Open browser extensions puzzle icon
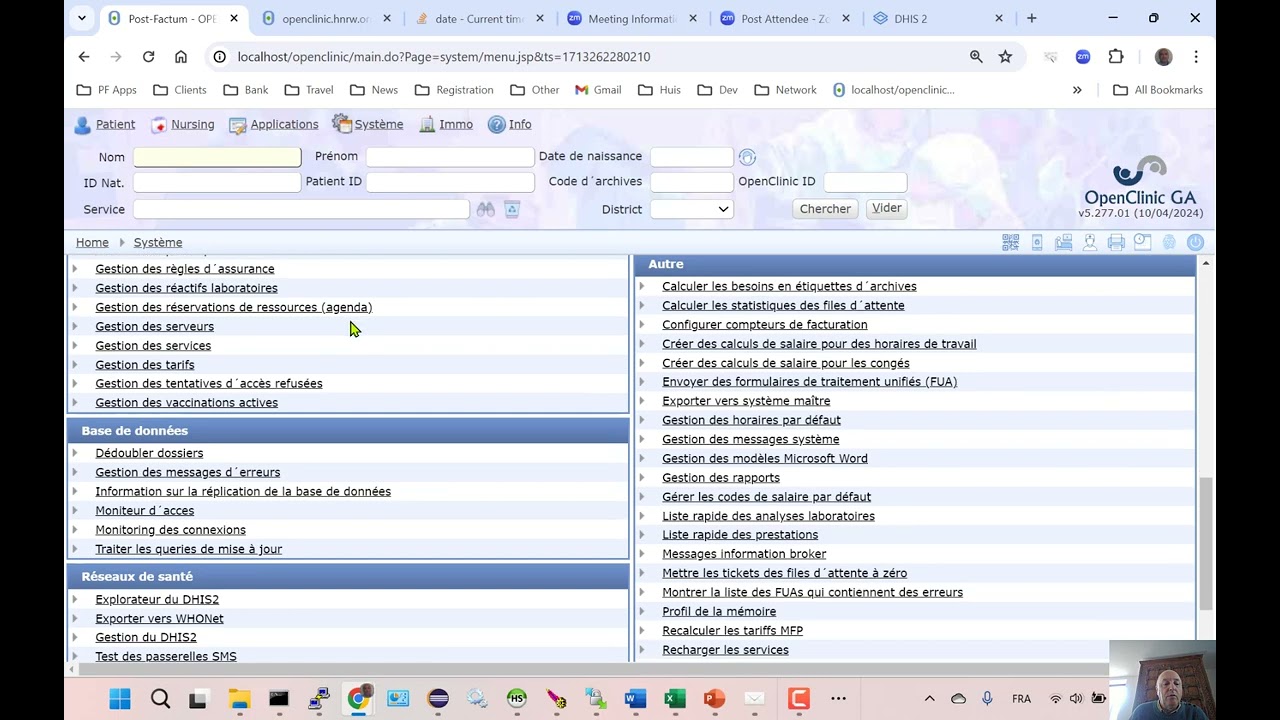 click(x=1116, y=57)
